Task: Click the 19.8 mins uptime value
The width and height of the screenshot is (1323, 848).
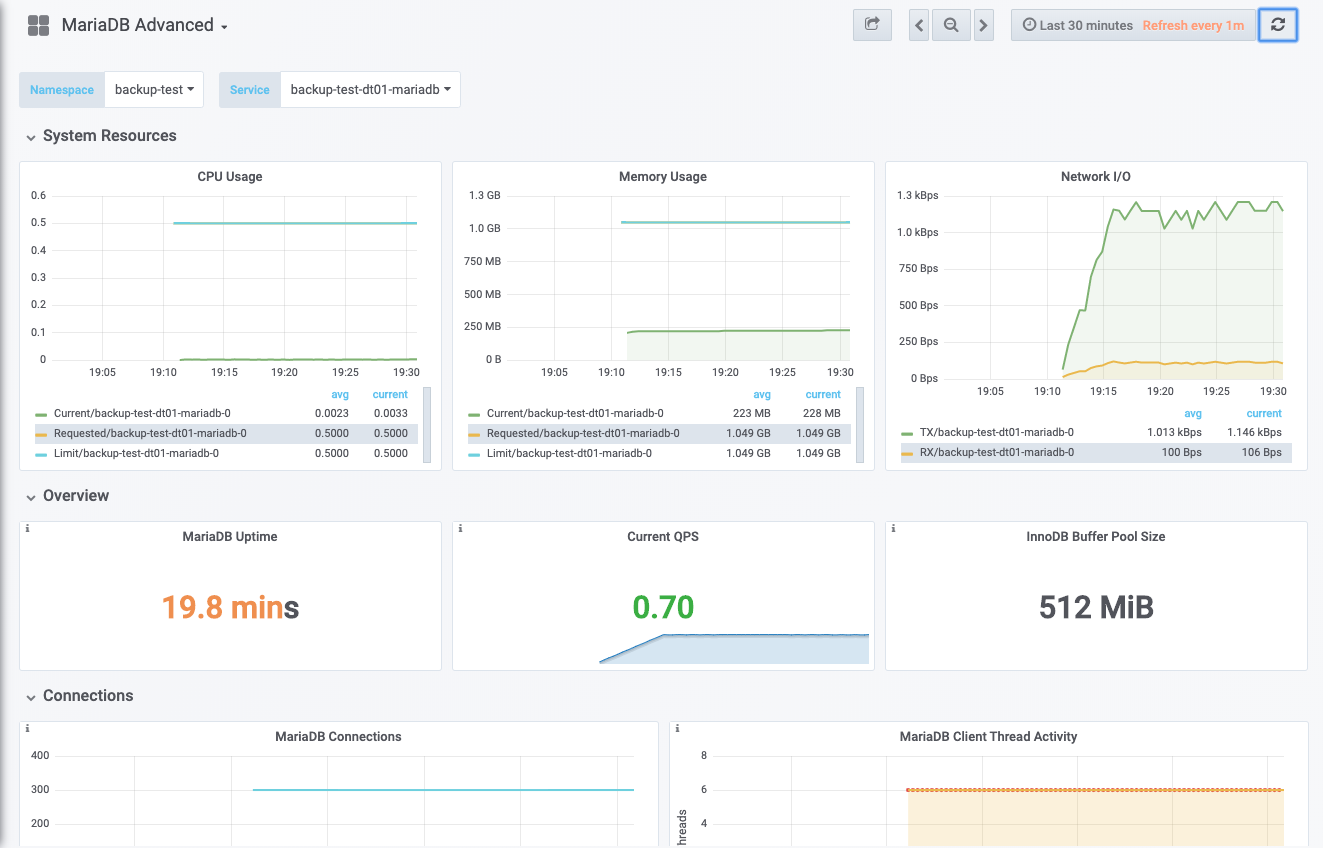Action: (230, 607)
